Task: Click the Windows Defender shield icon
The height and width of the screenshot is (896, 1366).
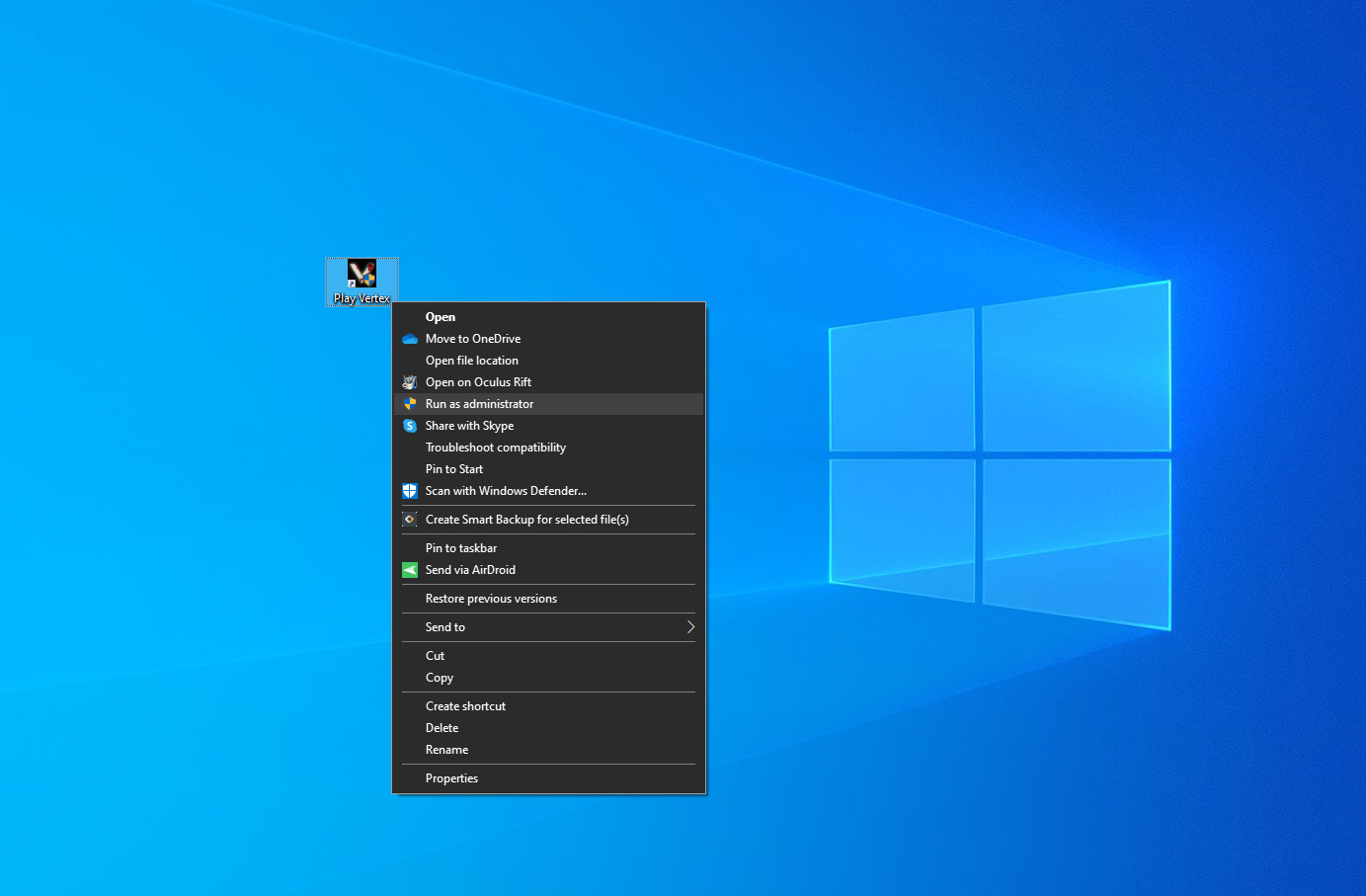Action: [x=410, y=491]
